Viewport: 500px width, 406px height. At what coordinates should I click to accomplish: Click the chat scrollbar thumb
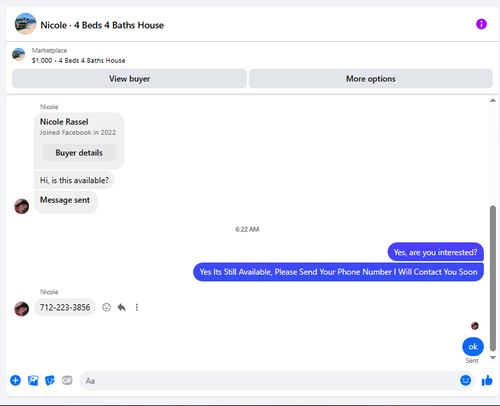(x=493, y=278)
